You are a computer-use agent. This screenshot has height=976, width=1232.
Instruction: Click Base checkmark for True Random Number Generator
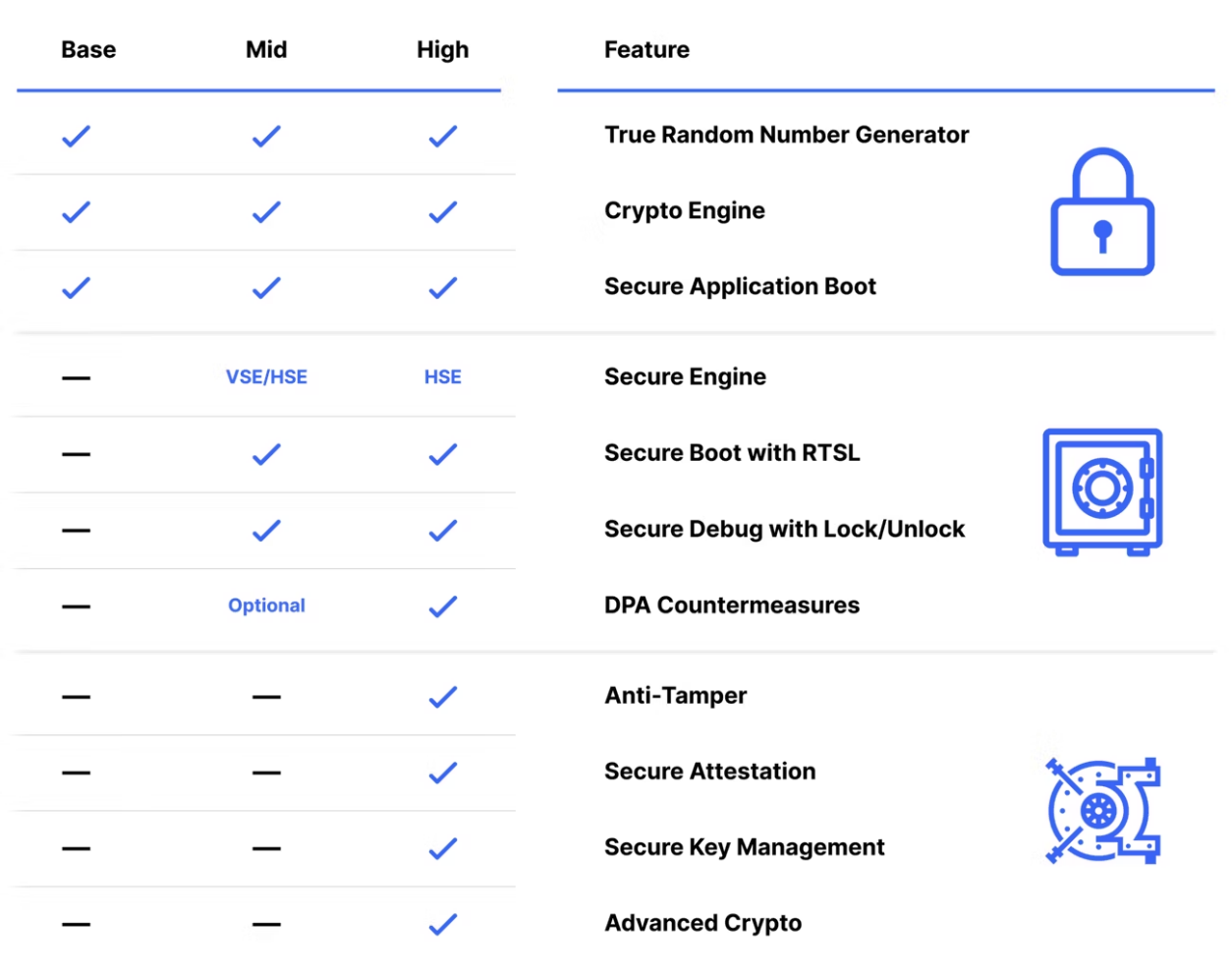76,137
